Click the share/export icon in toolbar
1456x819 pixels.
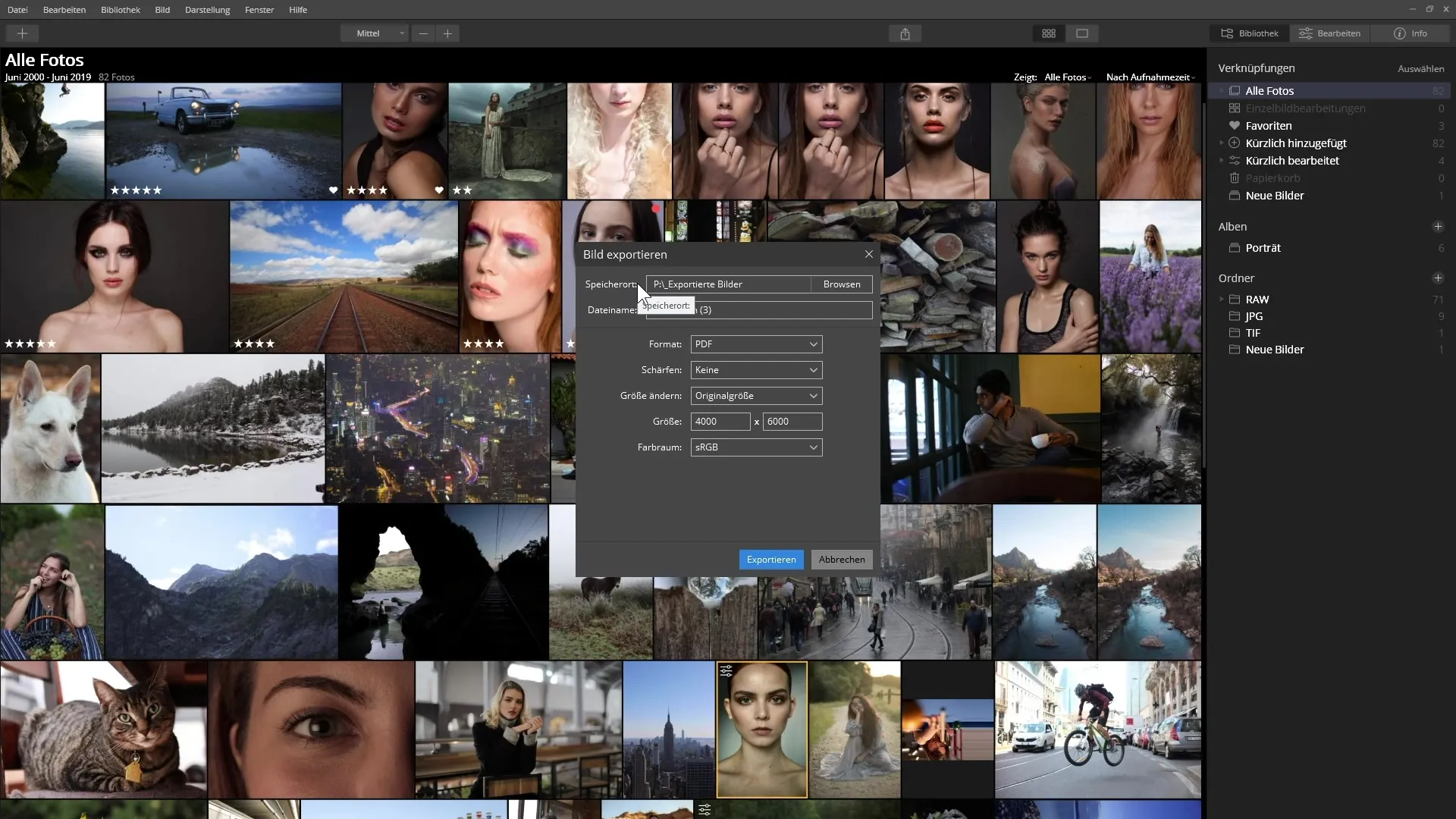905,33
